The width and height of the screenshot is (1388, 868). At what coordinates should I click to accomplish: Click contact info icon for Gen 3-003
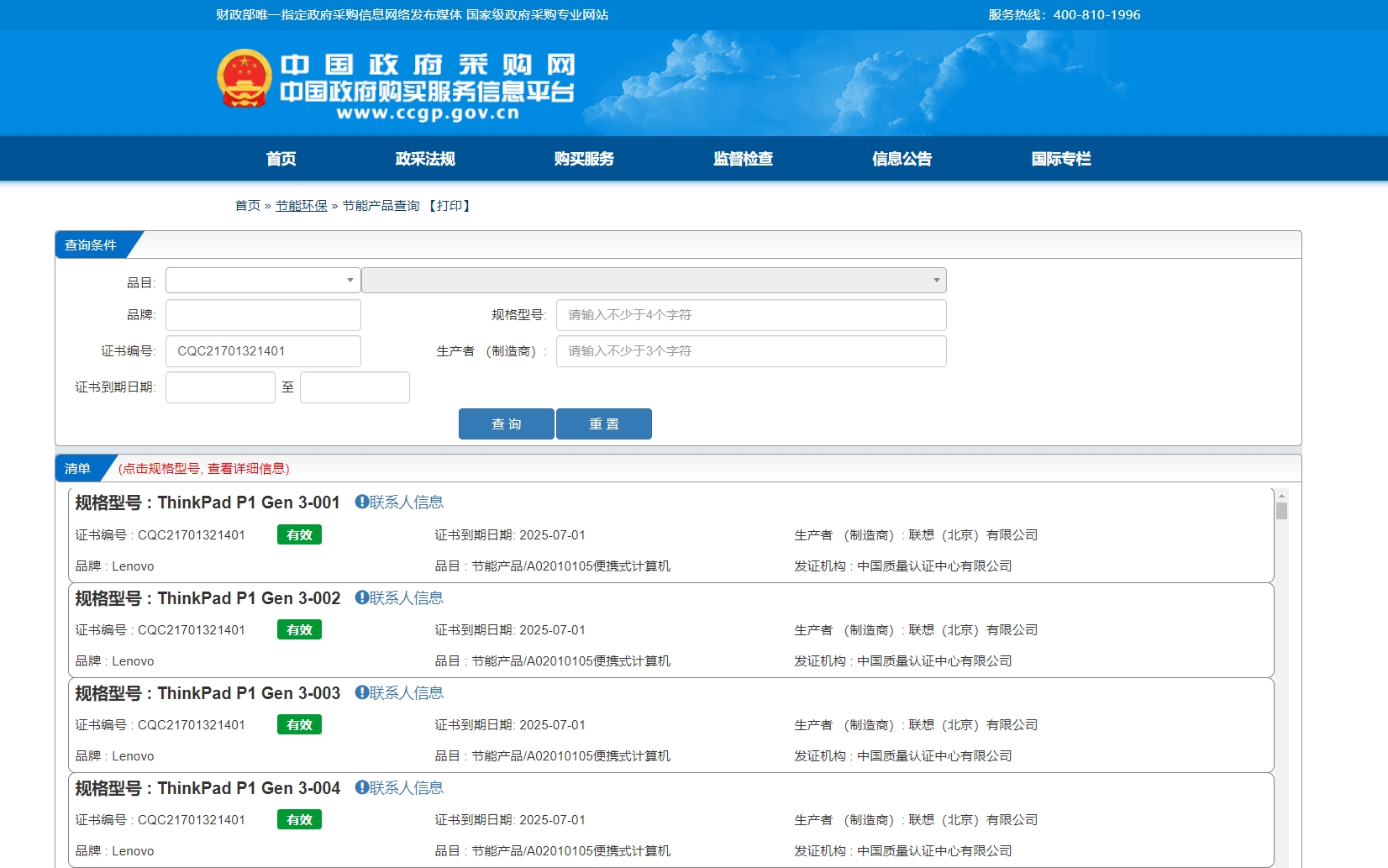tap(362, 692)
